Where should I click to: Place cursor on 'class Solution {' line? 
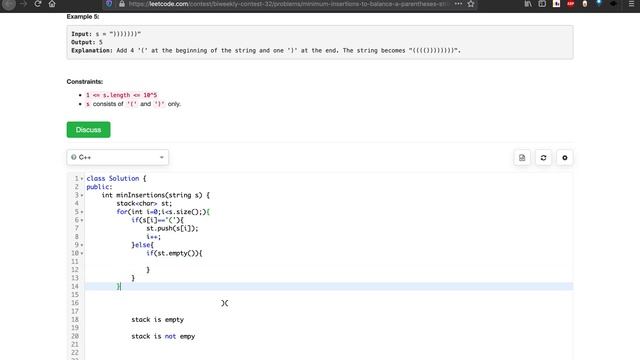point(116,178)
